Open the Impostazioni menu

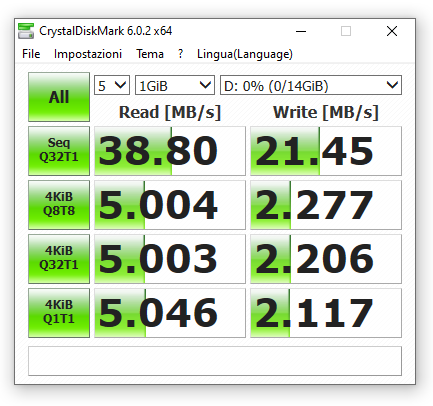point(88,54)
